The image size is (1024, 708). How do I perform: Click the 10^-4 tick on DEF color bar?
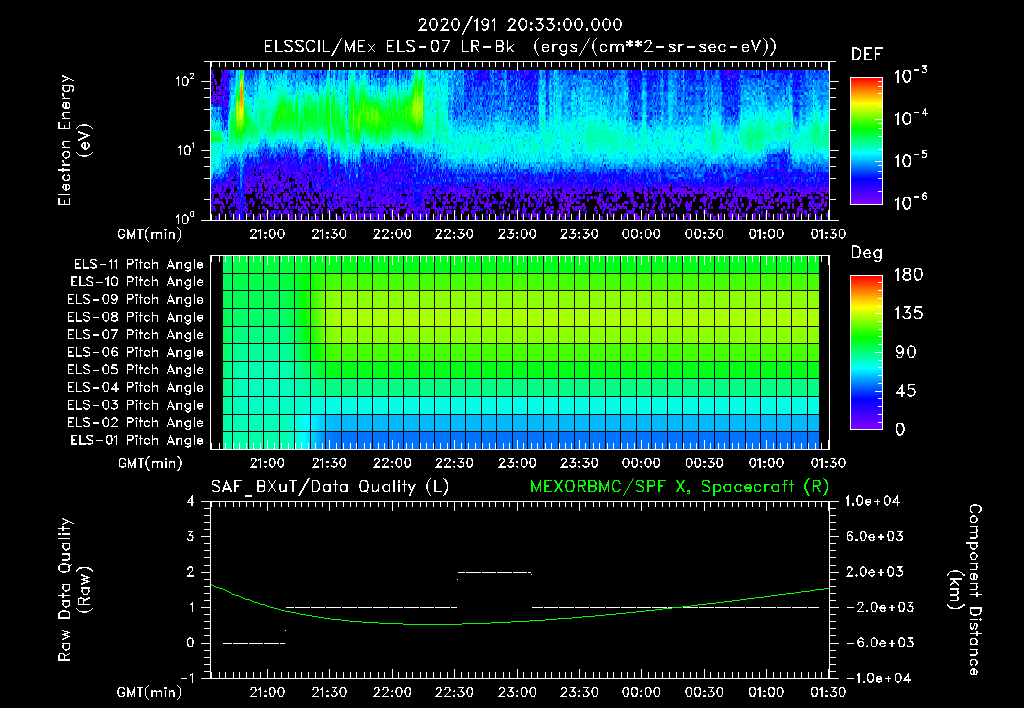click(x=911, y=118)
